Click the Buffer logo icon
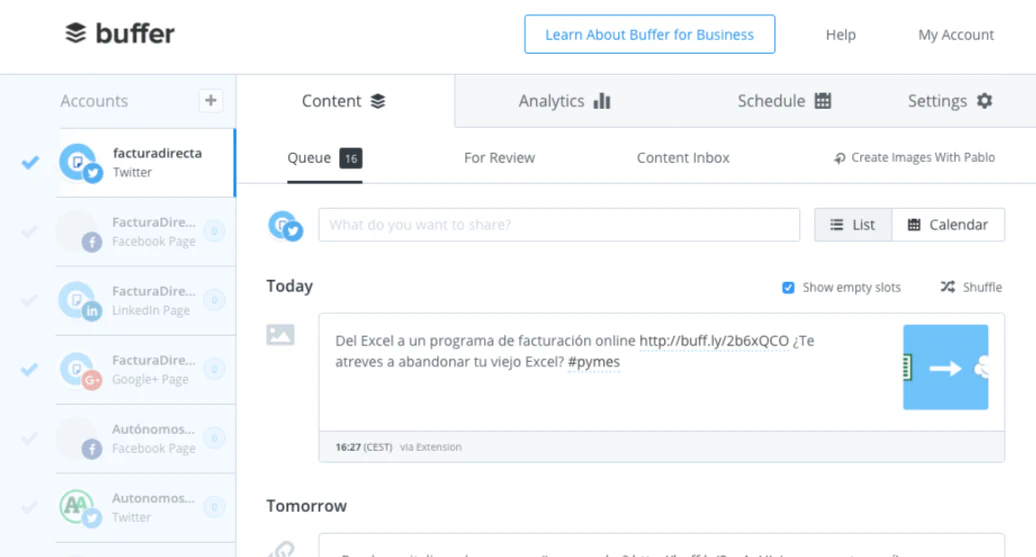Viewport: 1036px width, 557px height. click(76, 34)
